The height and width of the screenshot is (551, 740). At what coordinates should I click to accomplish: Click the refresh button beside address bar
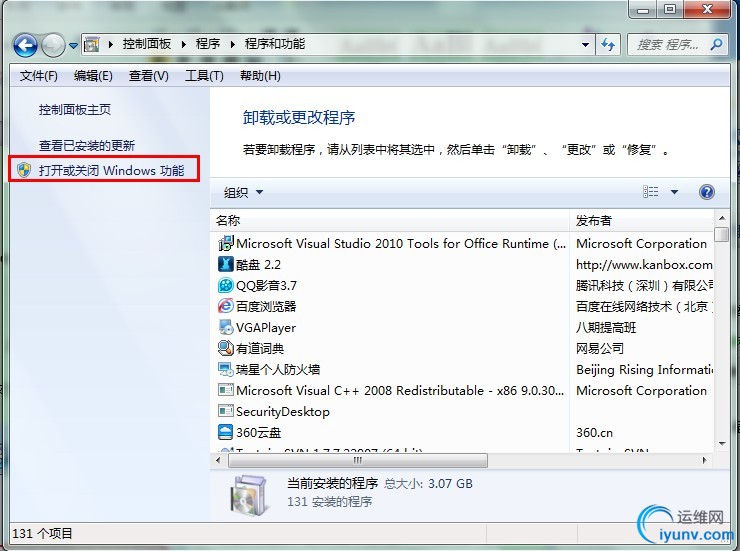[x=608, y=45]
